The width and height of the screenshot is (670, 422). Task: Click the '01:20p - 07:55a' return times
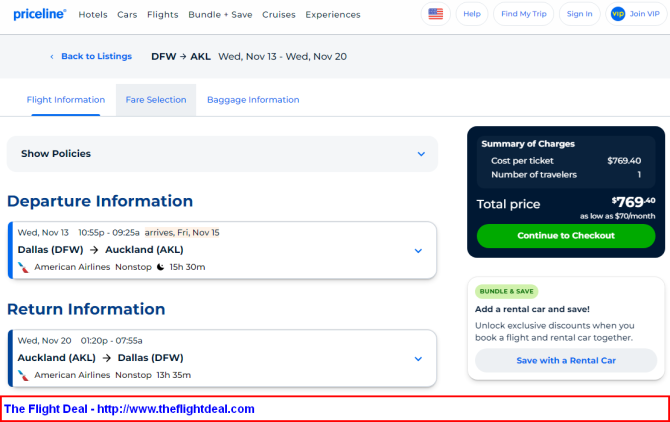pos(112,341)
